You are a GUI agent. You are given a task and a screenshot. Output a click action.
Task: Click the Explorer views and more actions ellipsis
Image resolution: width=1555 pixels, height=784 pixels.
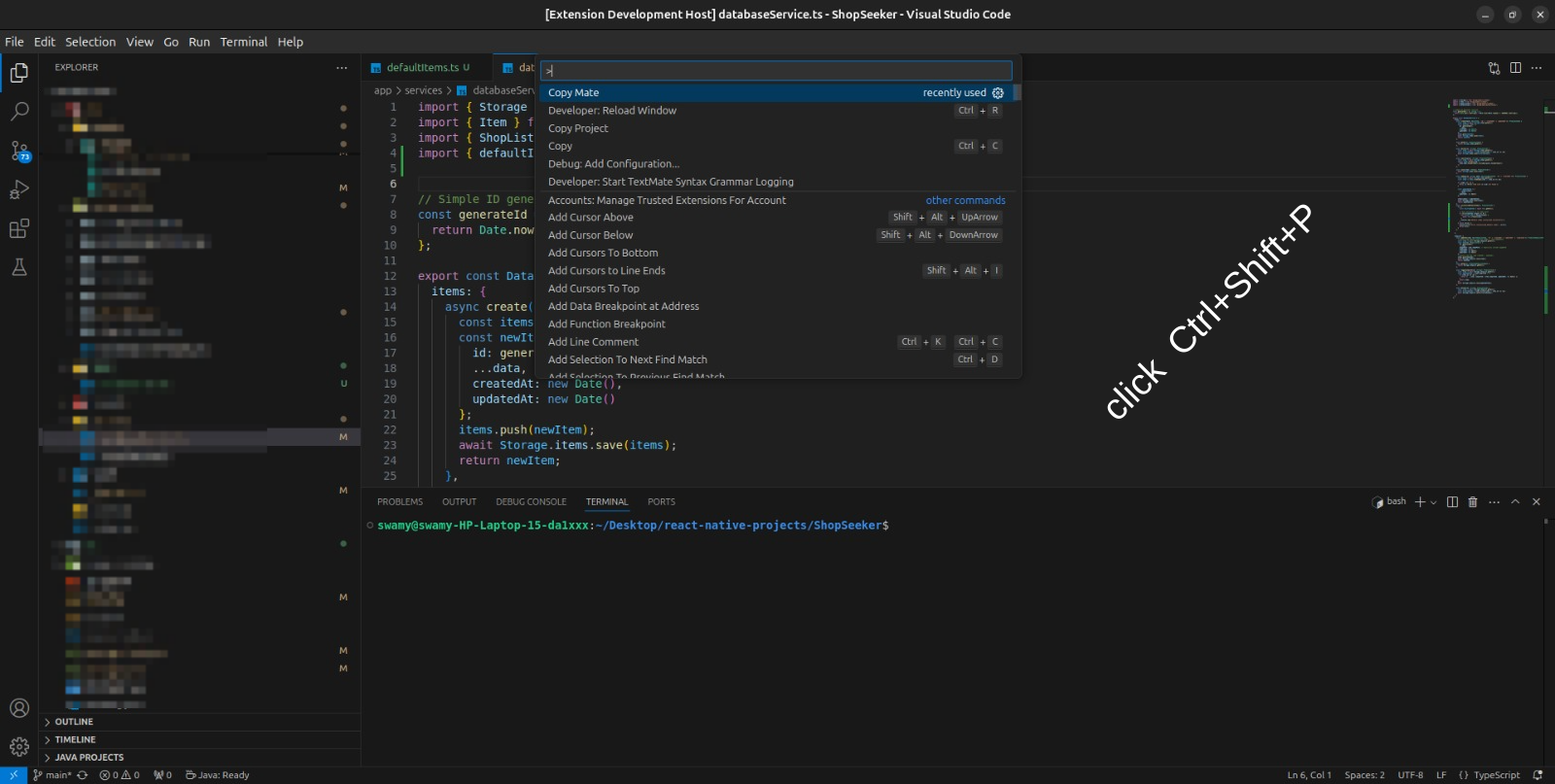[x=341, y=68]
